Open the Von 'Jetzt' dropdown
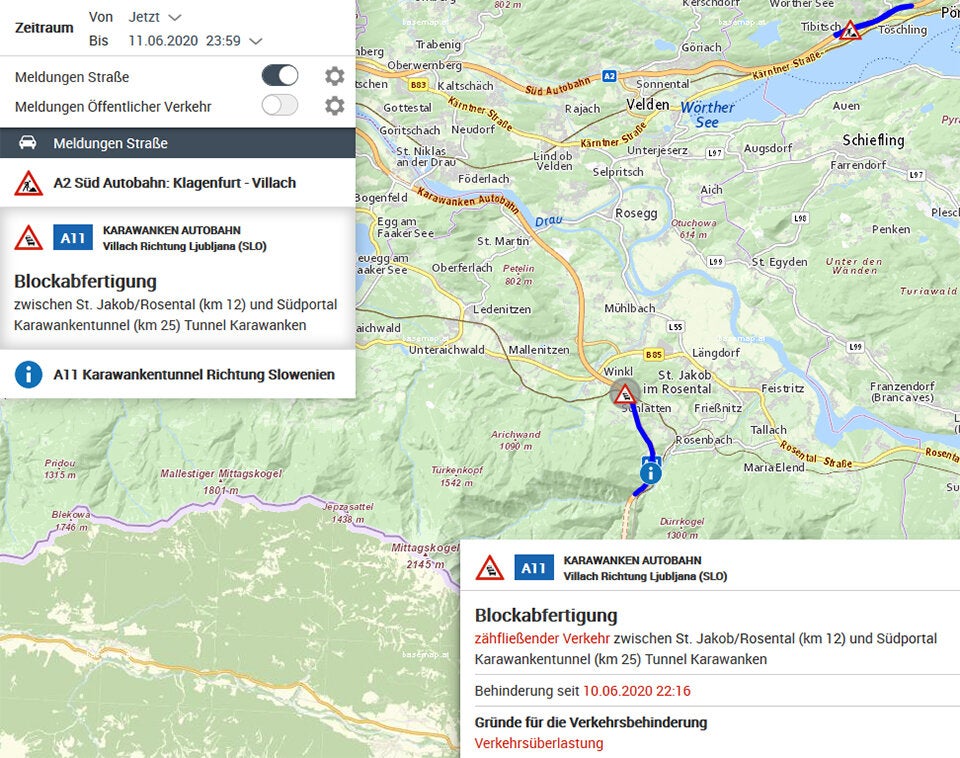The image size is (960, 758). tap(155, 17)
